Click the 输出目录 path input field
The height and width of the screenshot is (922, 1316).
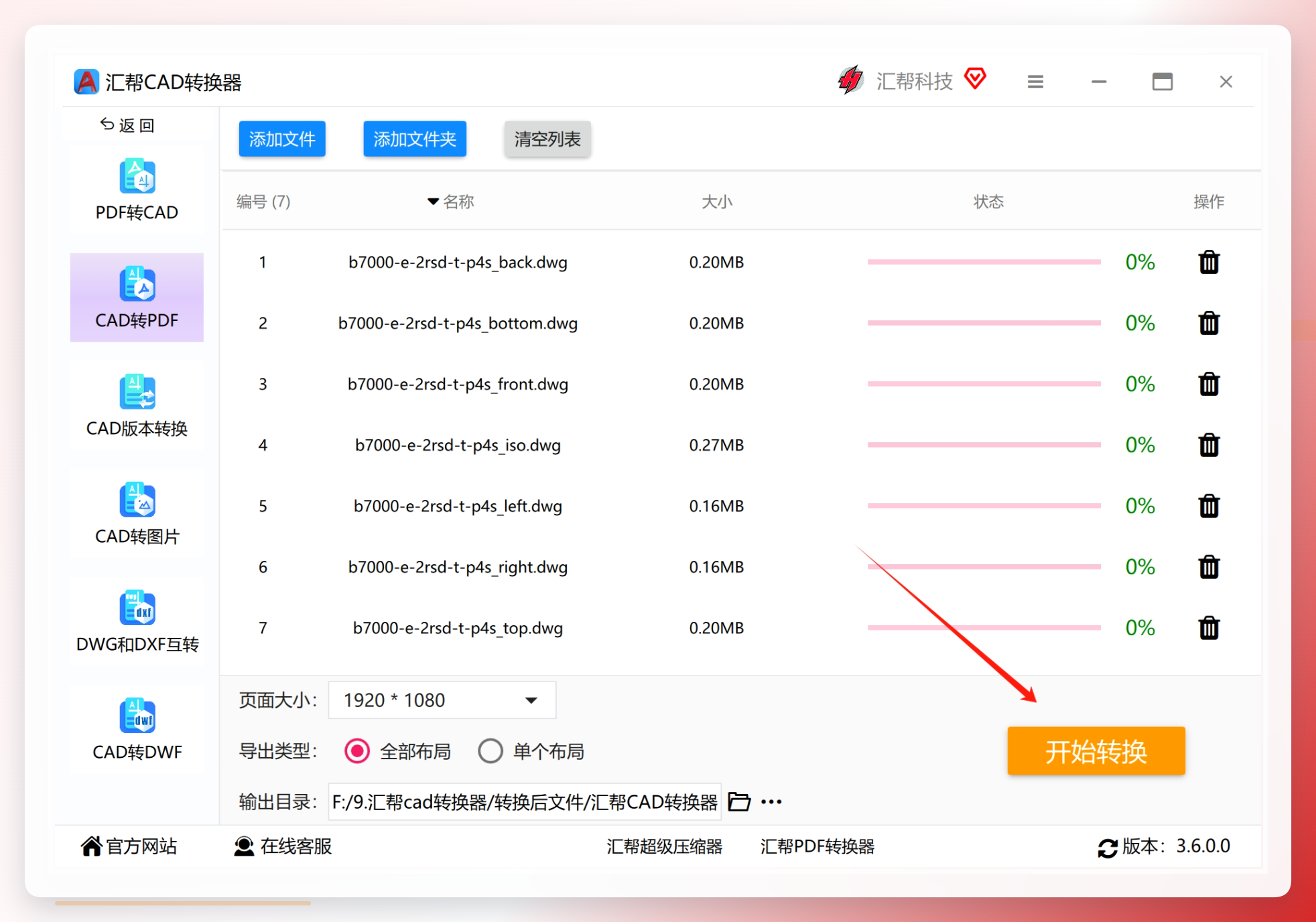tap(525, 801)
